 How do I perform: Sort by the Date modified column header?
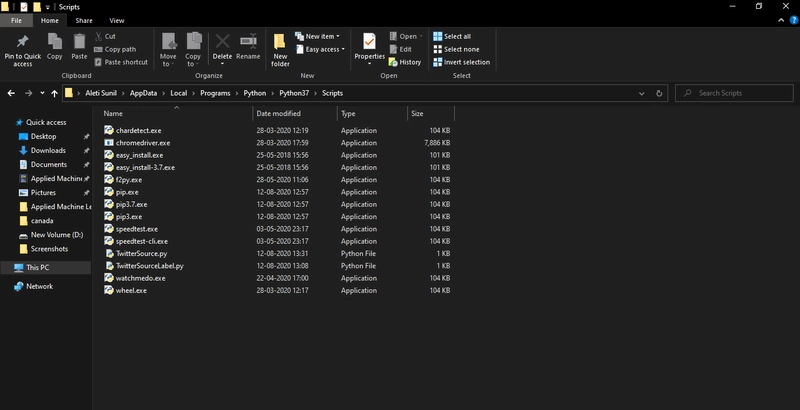[278, 114]
